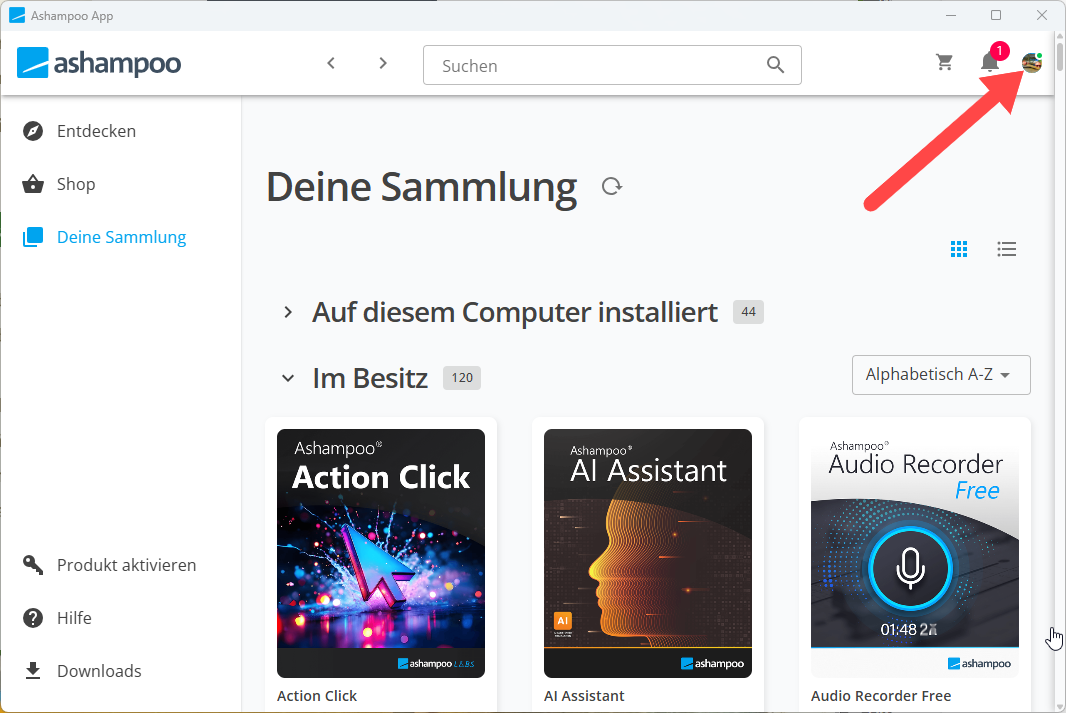Screen dimensions: 1066x713
Task: Click the collection icon beside Deine Sammlung
Action: point(33,237)
